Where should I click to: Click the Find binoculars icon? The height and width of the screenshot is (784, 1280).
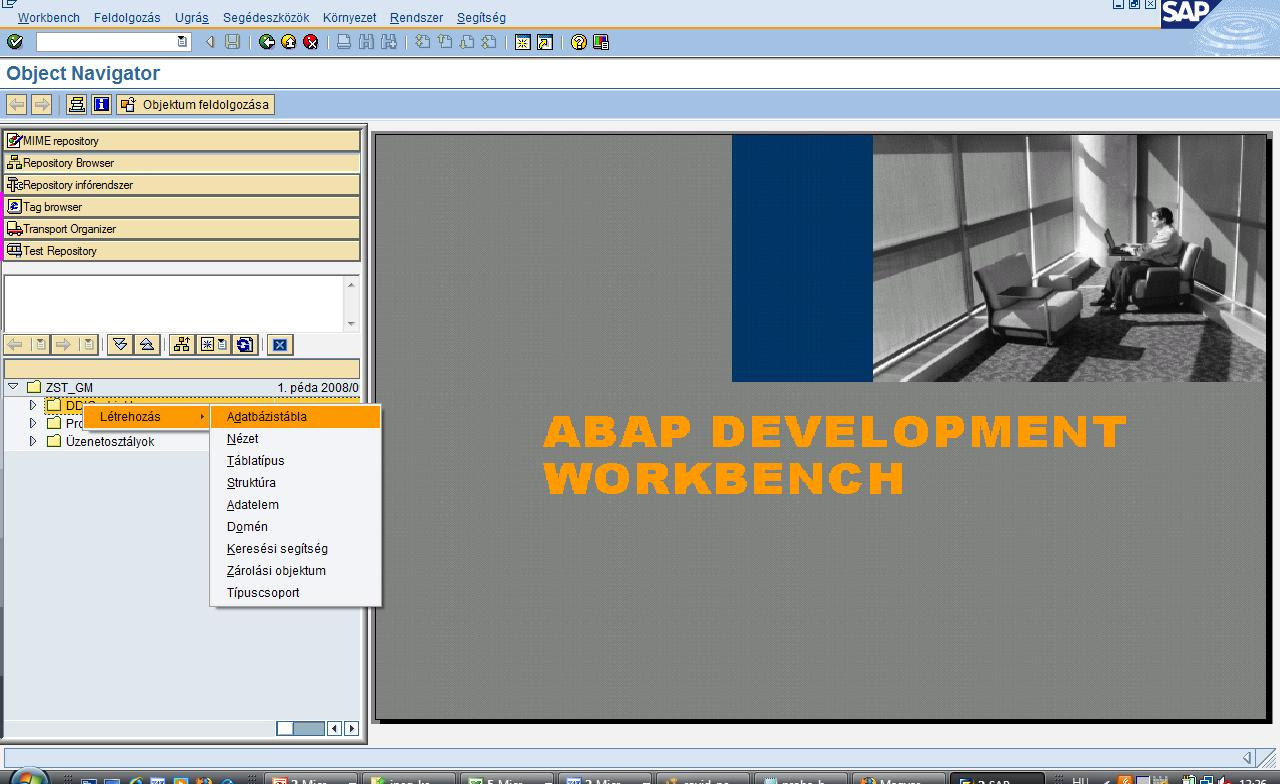pos(366,42)
